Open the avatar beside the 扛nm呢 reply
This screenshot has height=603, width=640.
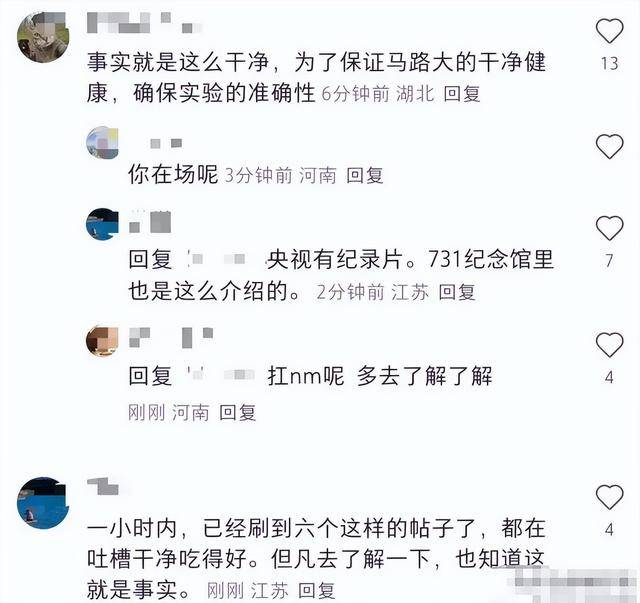point(102,340)
